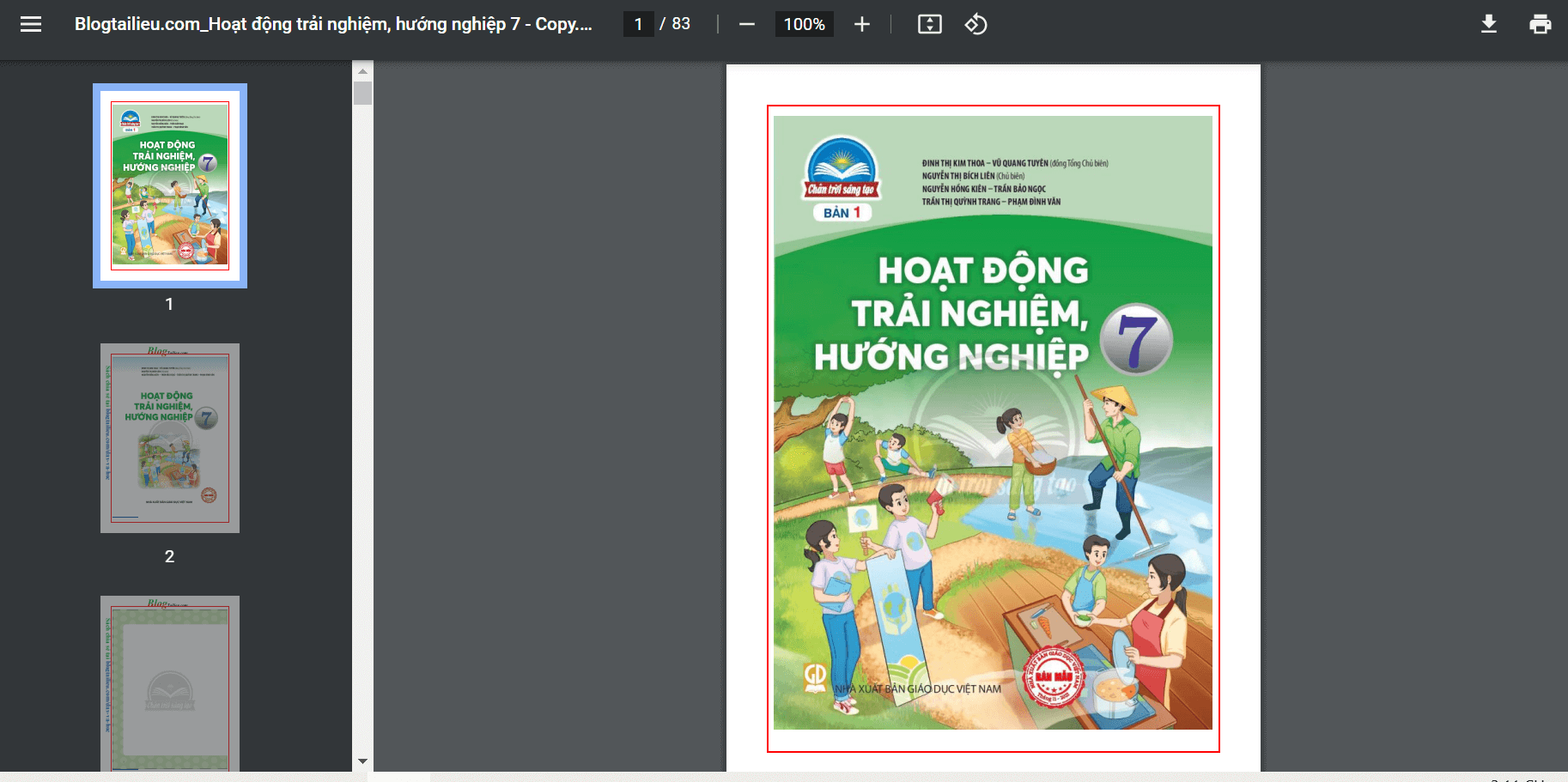1568x782 pixels.
Task: Click the sidebar scrollbar down arrow
Action: click(x=362, y=761)
